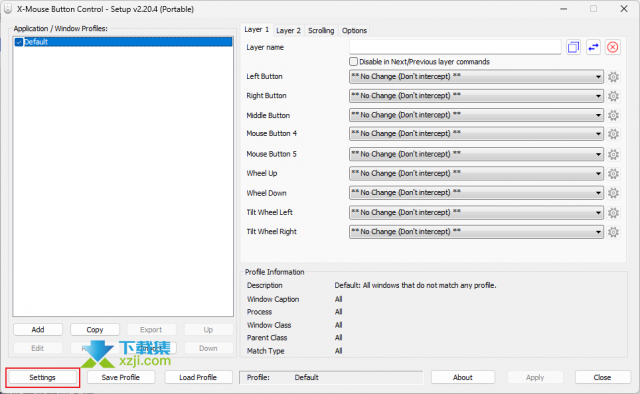The height and width of the screenshot is (394, 640).
Task: Click the swap layer arrows icon
Action: [x=593, y=47]
